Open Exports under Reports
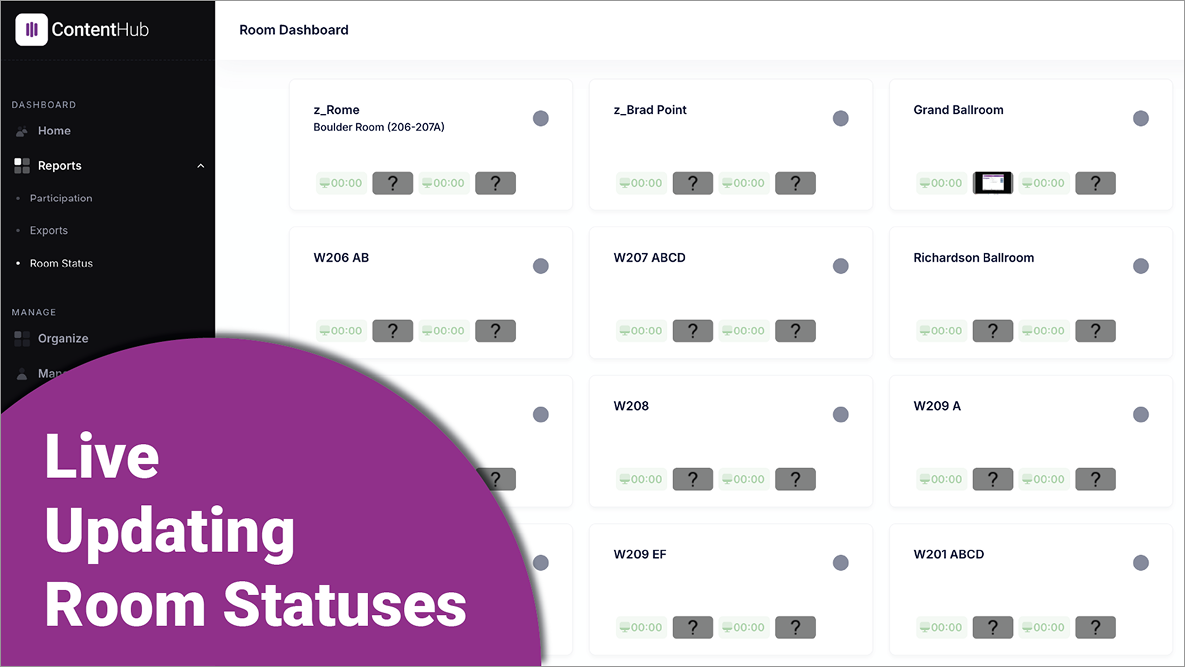This screenshot has height=667, width=1185. [49, 231]
